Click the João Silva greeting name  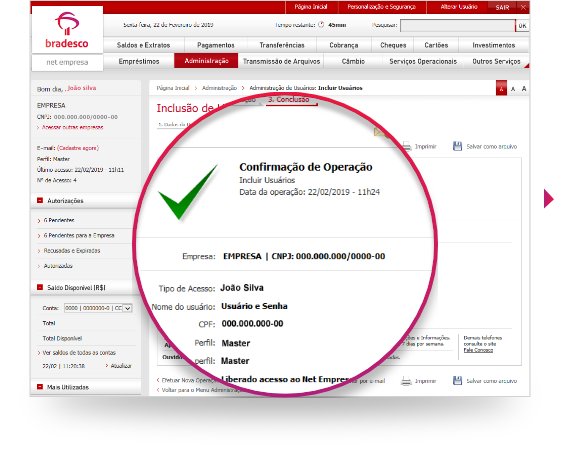pos(82,88)
